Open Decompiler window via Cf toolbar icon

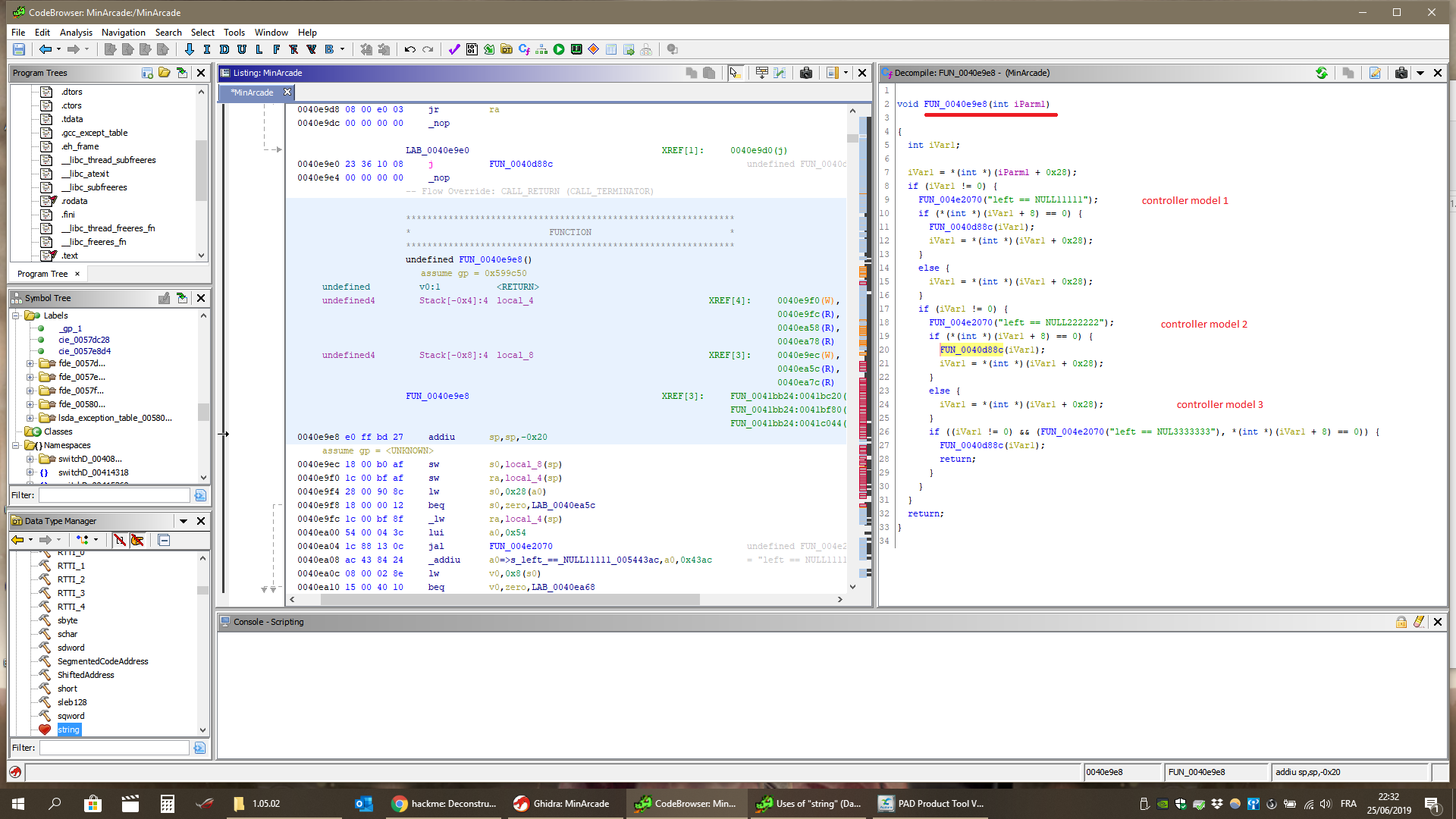524,49
